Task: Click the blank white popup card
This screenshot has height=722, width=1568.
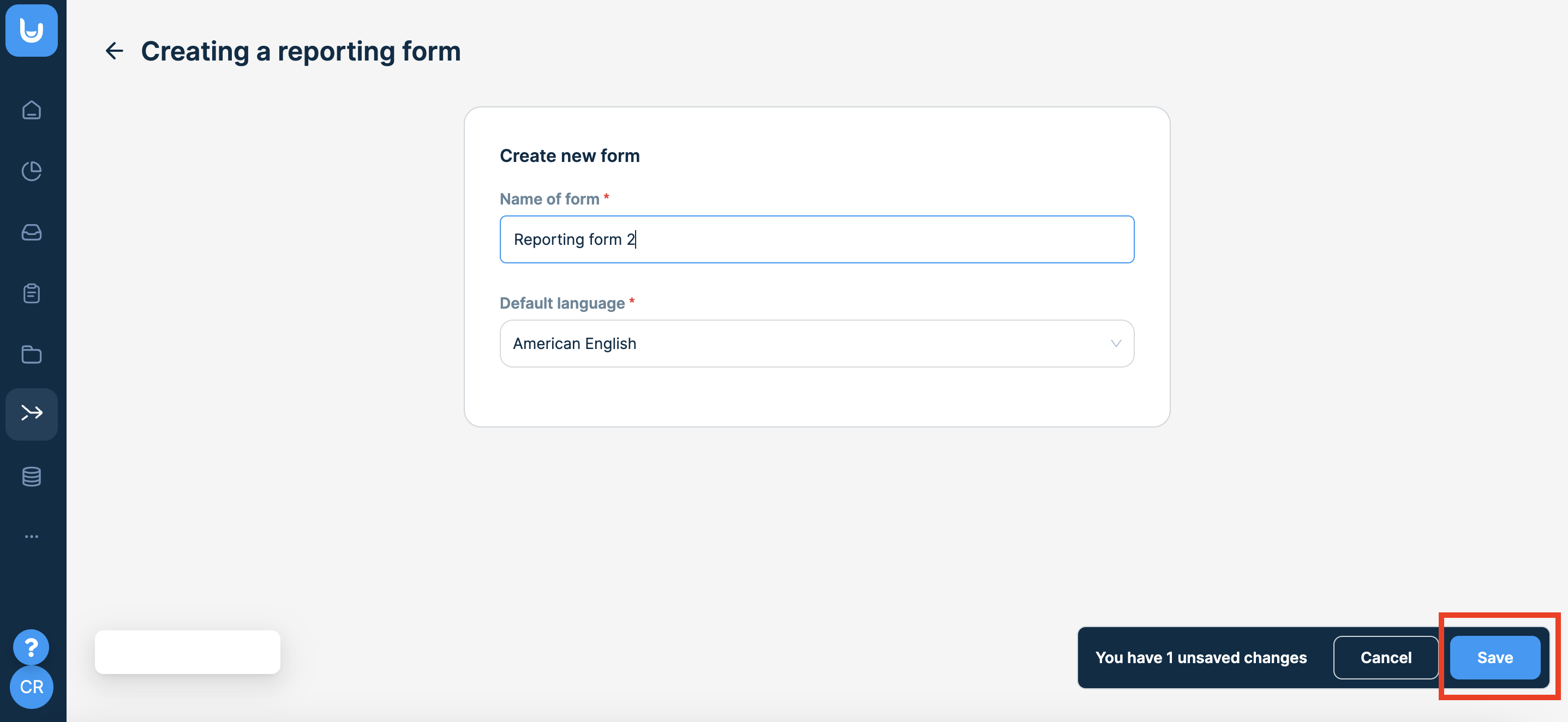Action: [188, 652]
